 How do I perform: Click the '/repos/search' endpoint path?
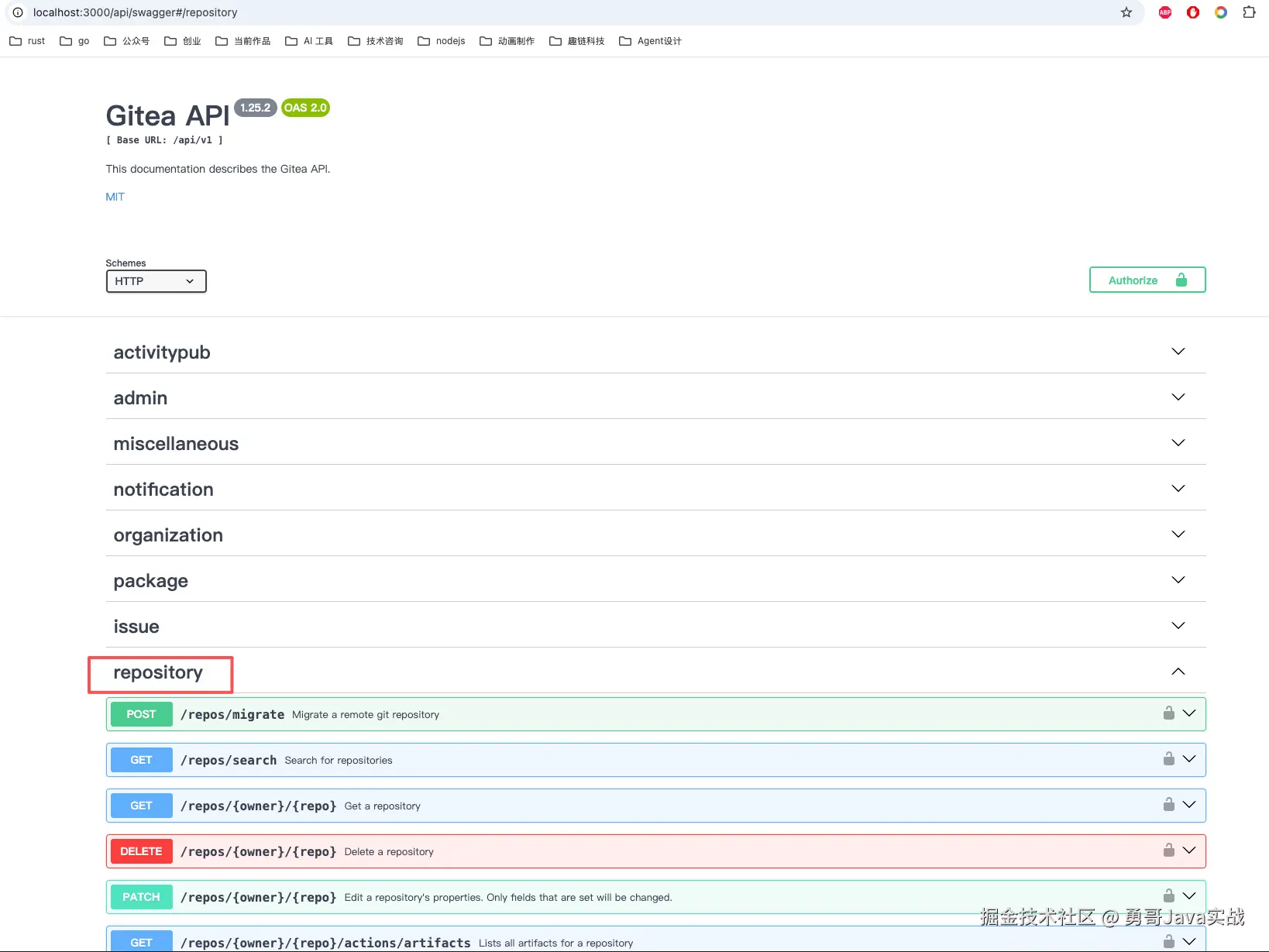click(229, 760)
